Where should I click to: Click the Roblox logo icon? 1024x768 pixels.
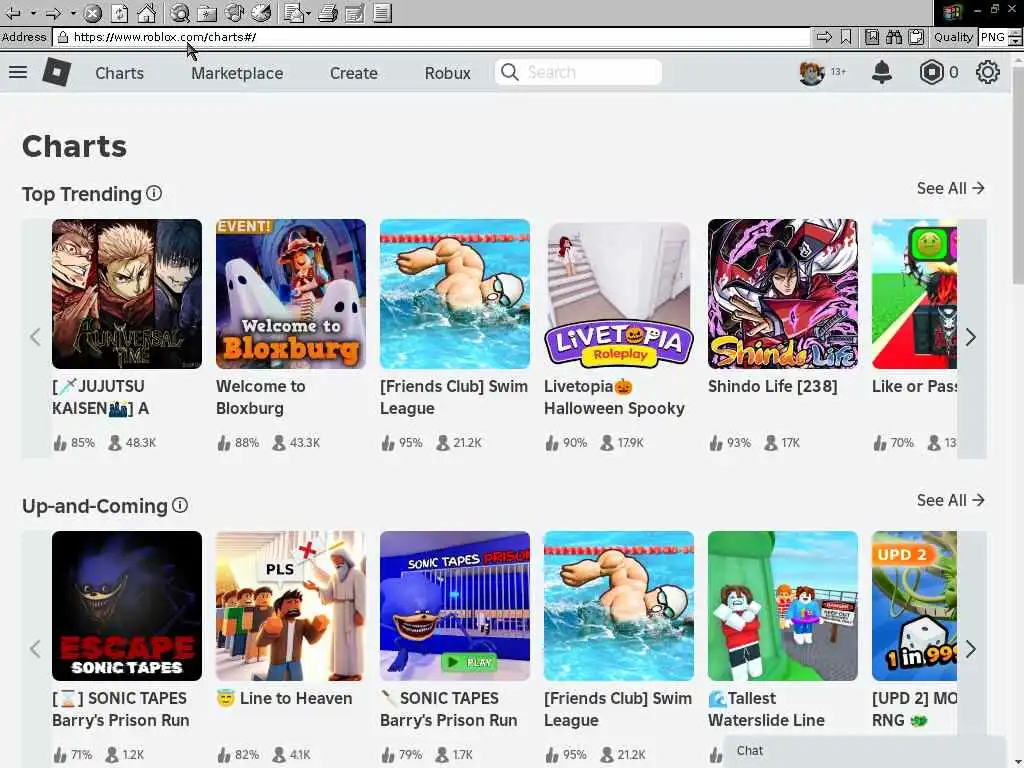pos(57,72)
